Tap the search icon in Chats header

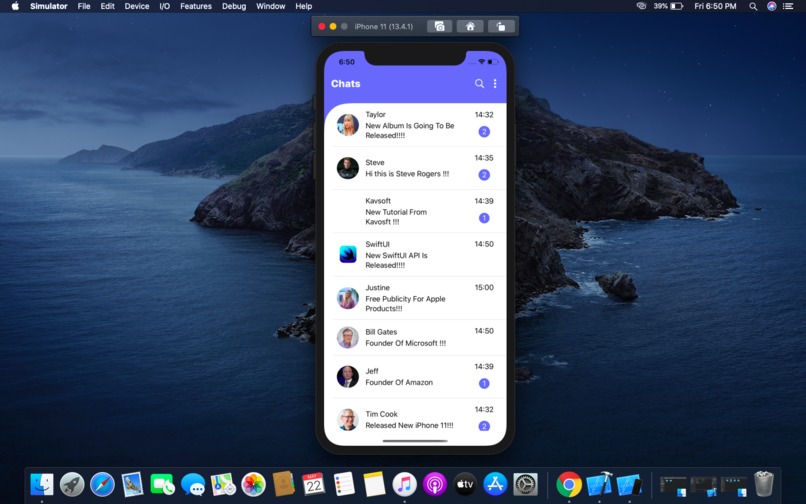(x=479, y=83)
